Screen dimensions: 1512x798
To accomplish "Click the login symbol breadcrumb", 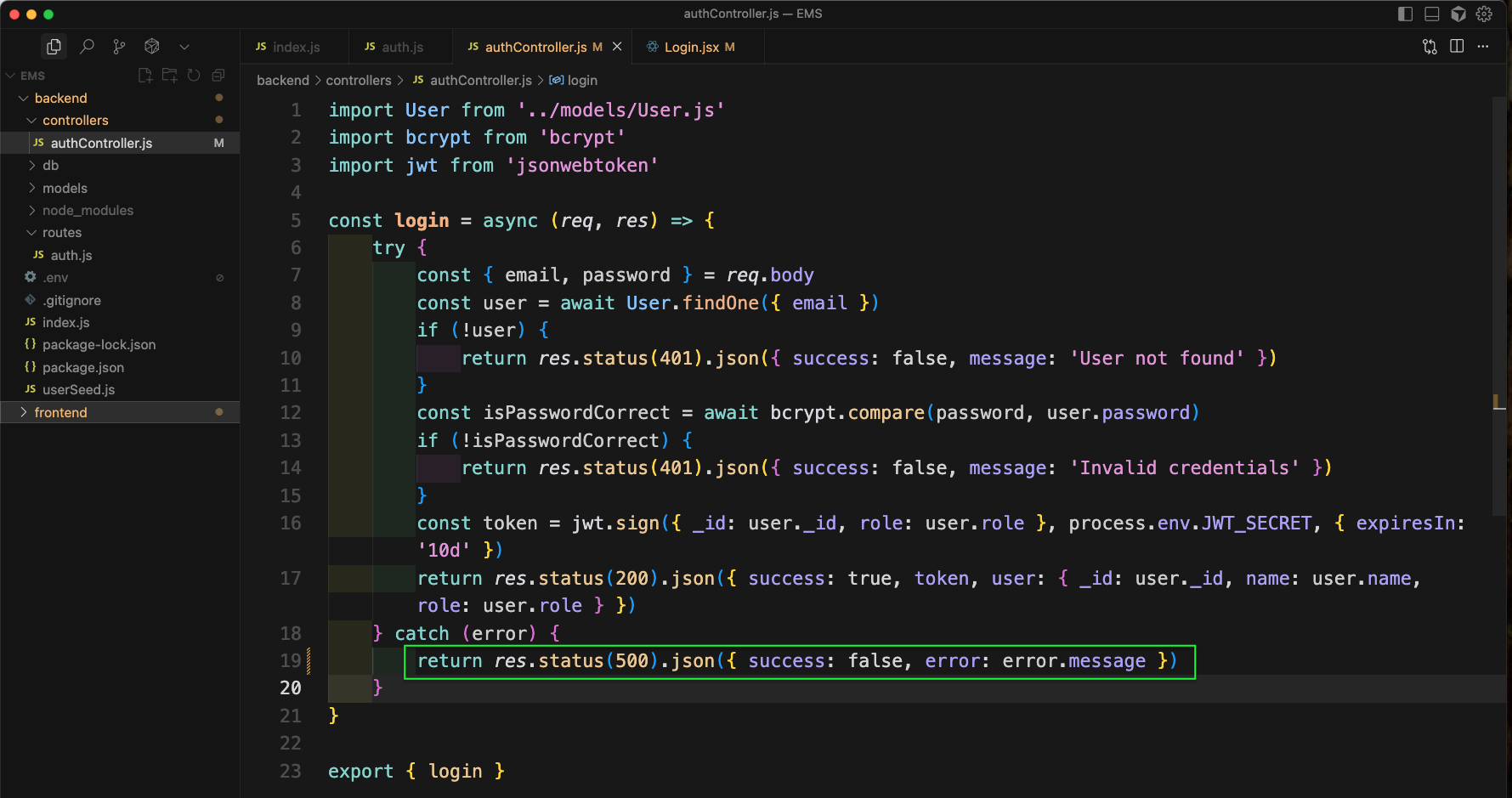I will (574, 81).
